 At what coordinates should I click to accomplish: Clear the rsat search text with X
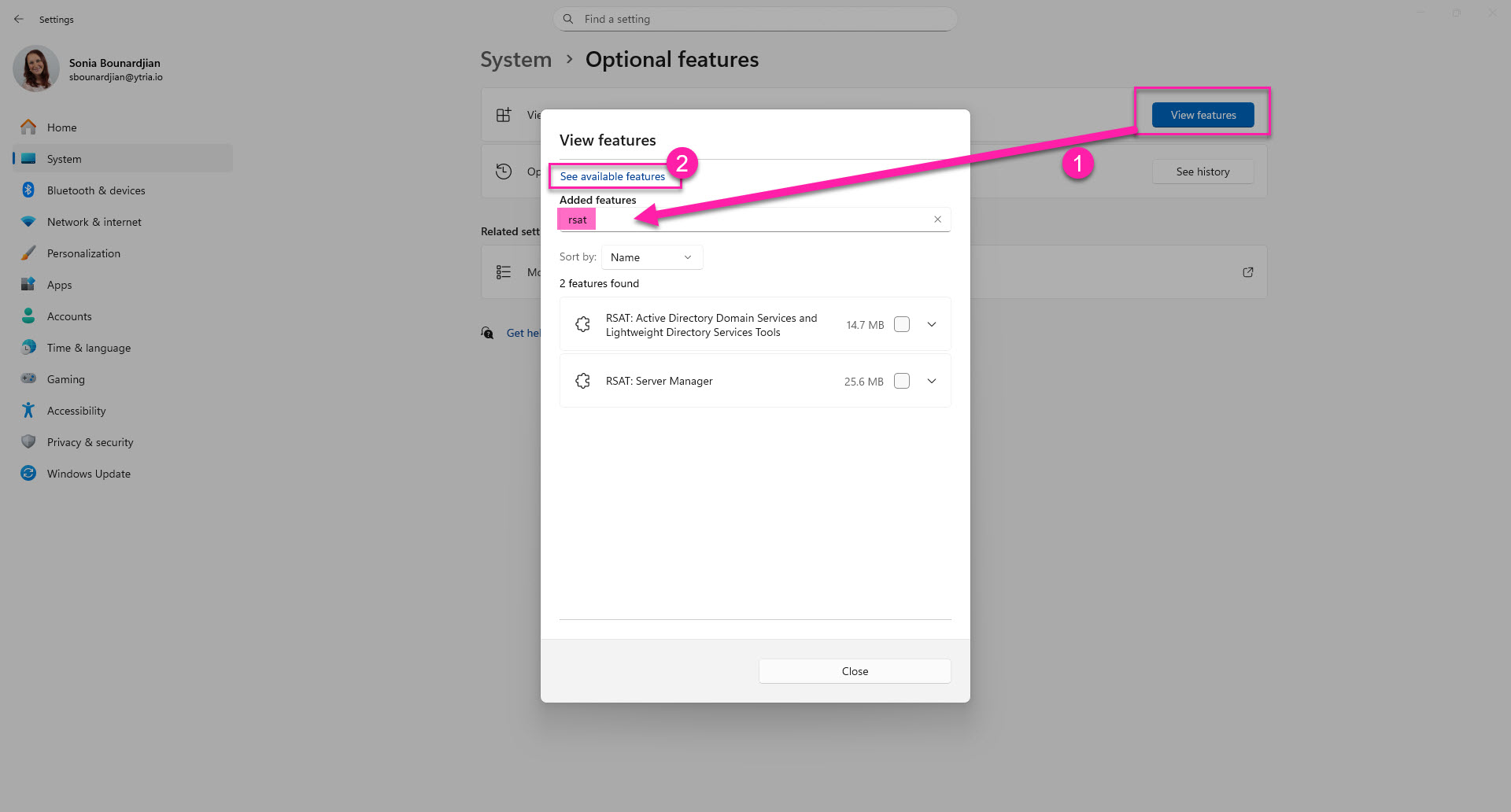click(937, 220)
